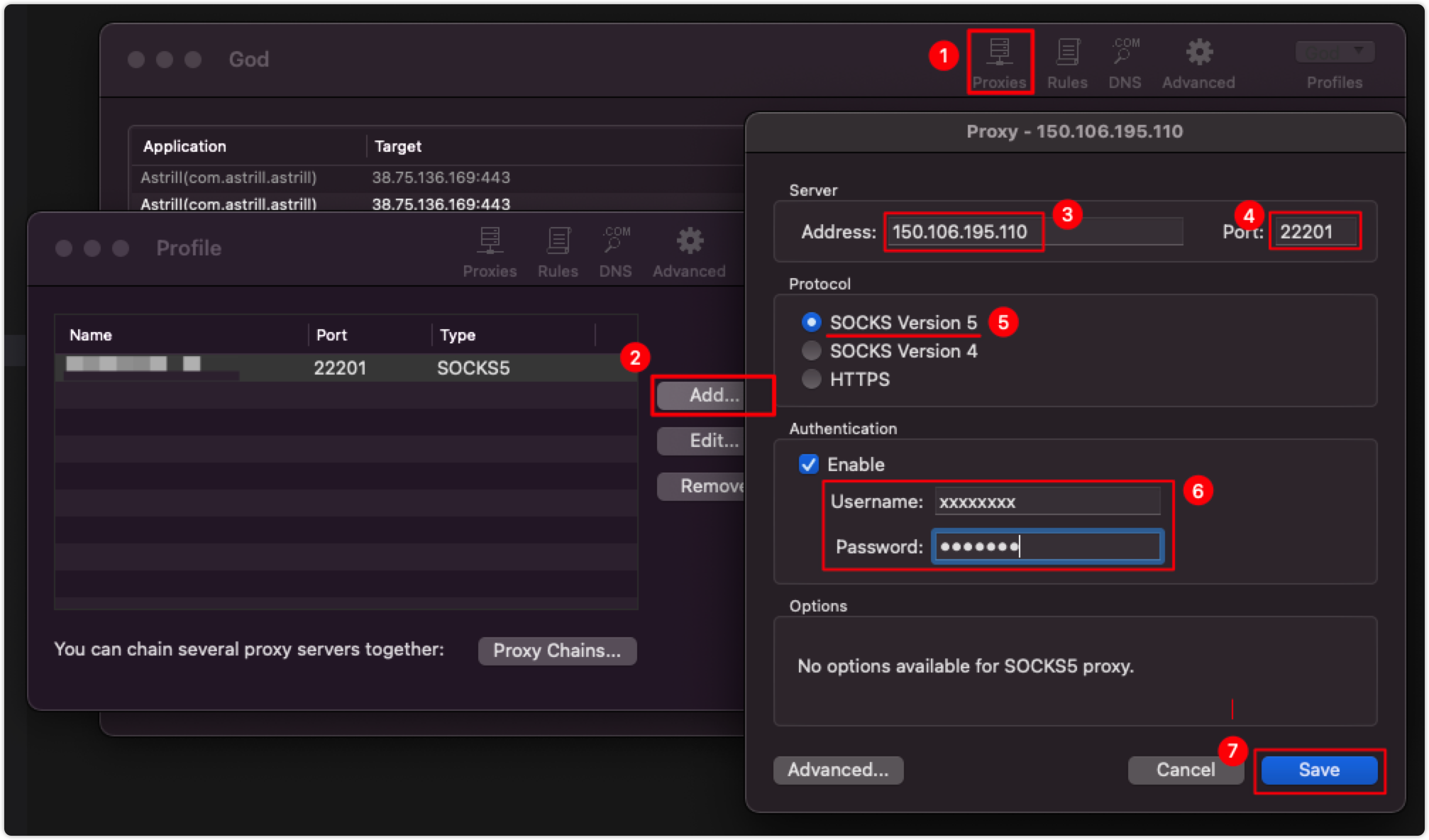Select SOCKS Version 5 protocol
This screenshot has width=1429, height=840.
(812, 322)
